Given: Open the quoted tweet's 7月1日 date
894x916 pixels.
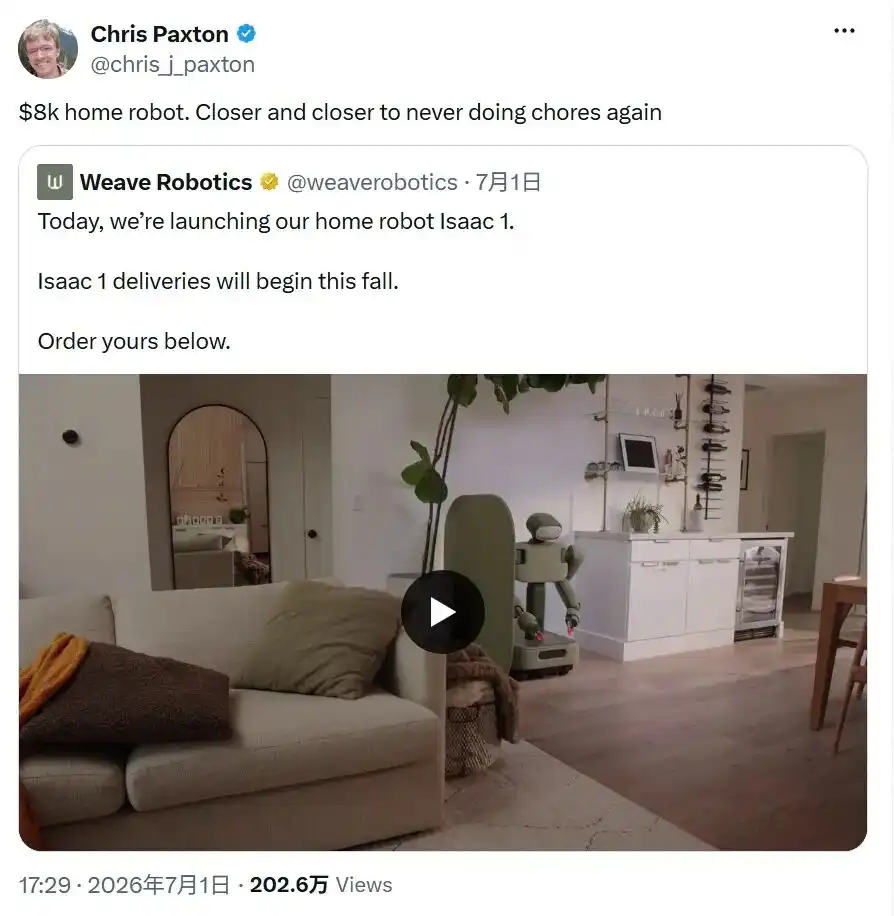Looking at the screenshot, I should coord(507,182).
